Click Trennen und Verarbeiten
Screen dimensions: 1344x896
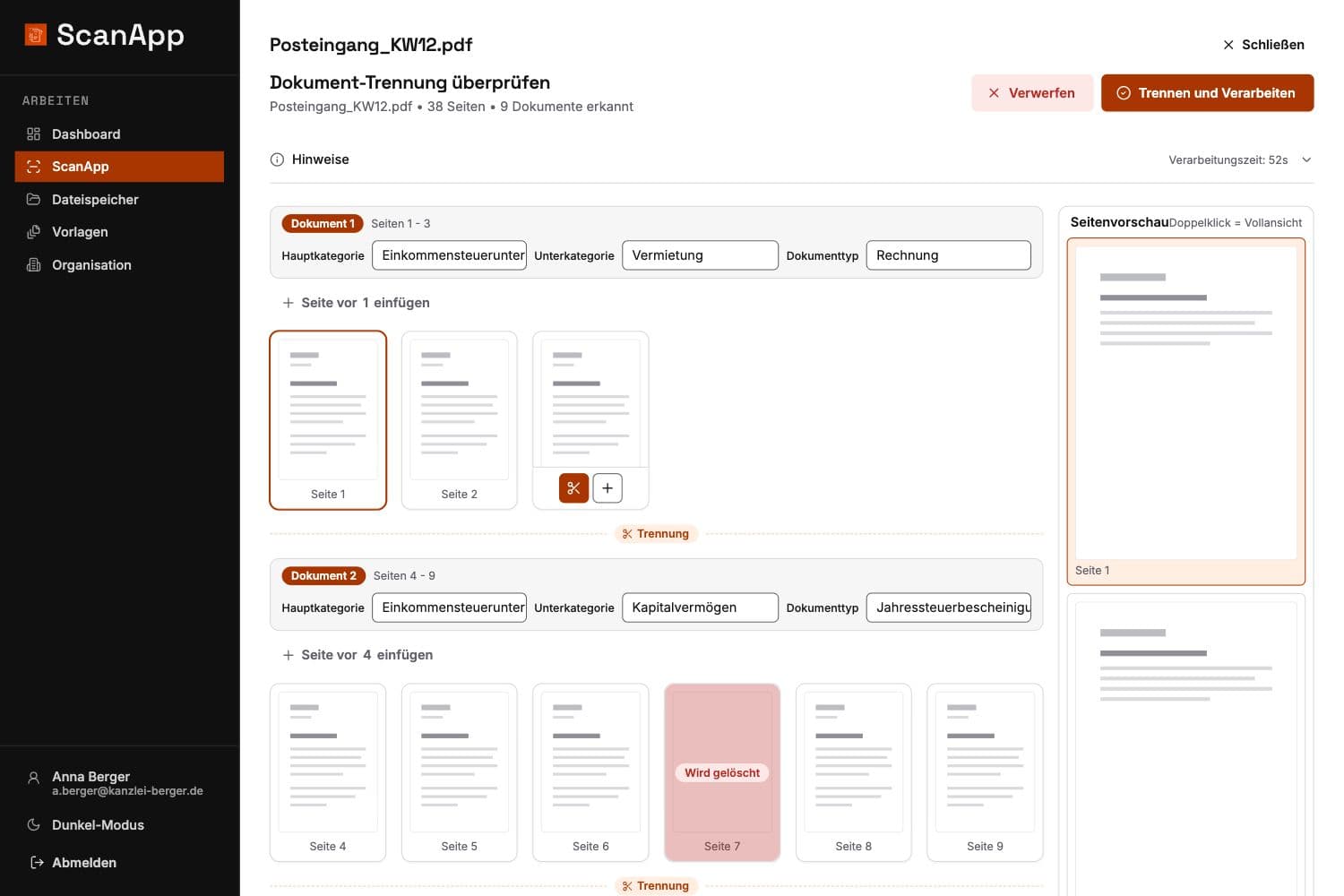click(x=1207, y=93)
